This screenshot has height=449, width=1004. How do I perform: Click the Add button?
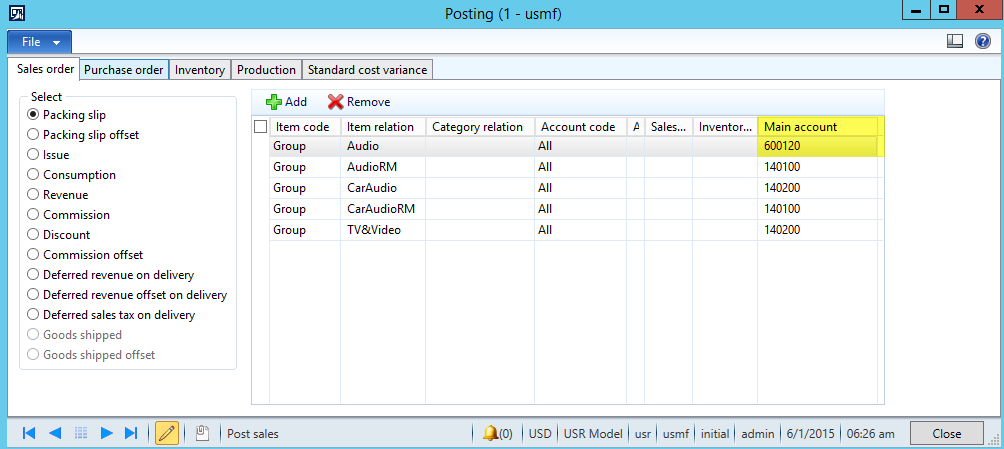coord(286,102)
